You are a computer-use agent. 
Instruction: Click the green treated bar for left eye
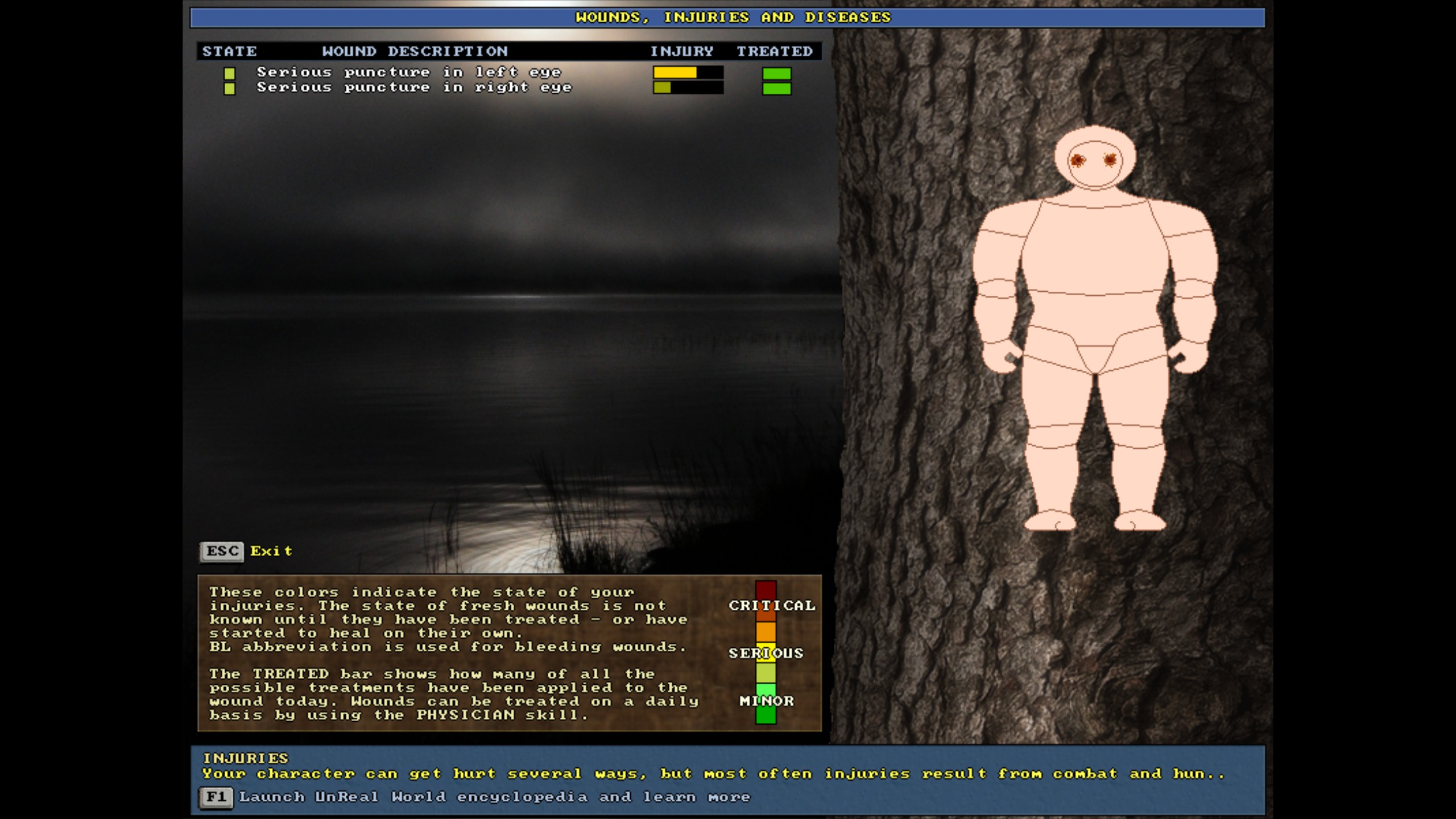(x=776, y=73)
